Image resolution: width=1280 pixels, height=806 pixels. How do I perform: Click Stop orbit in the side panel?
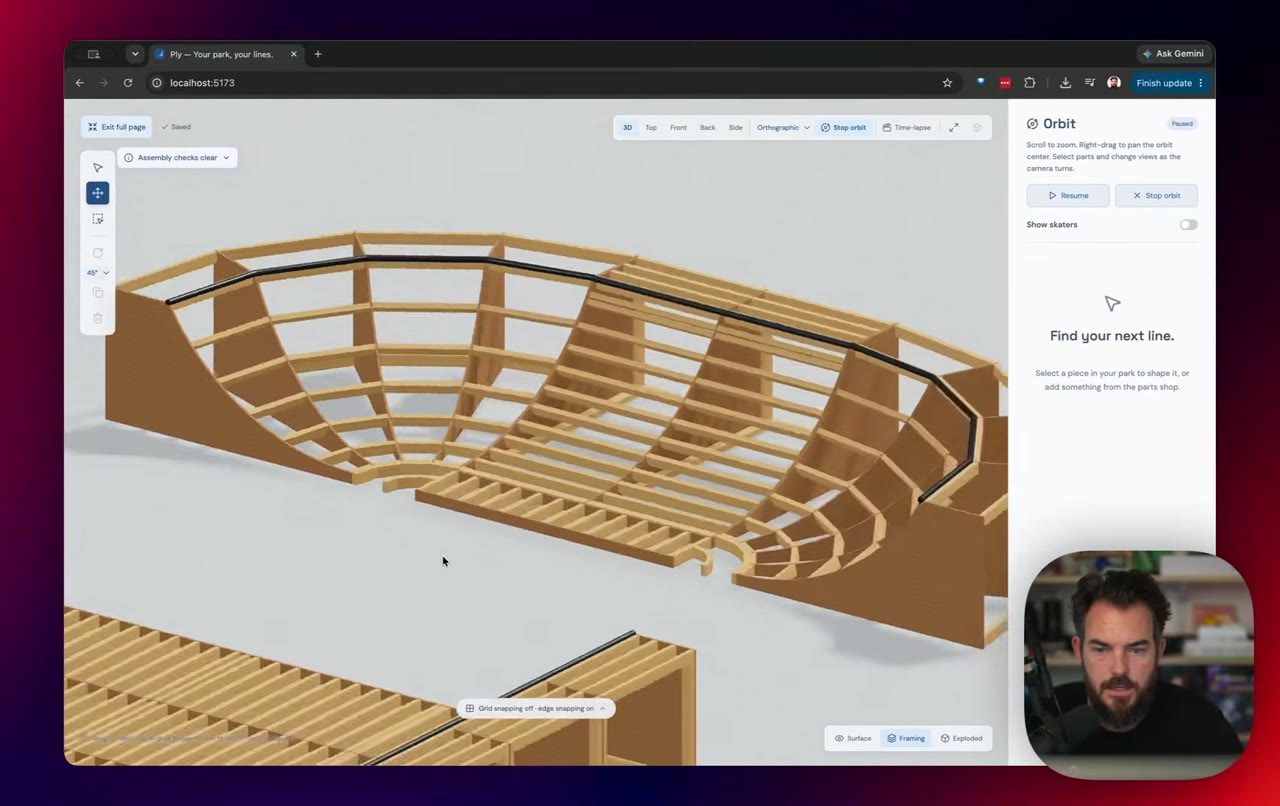[x=1156, y=196]
